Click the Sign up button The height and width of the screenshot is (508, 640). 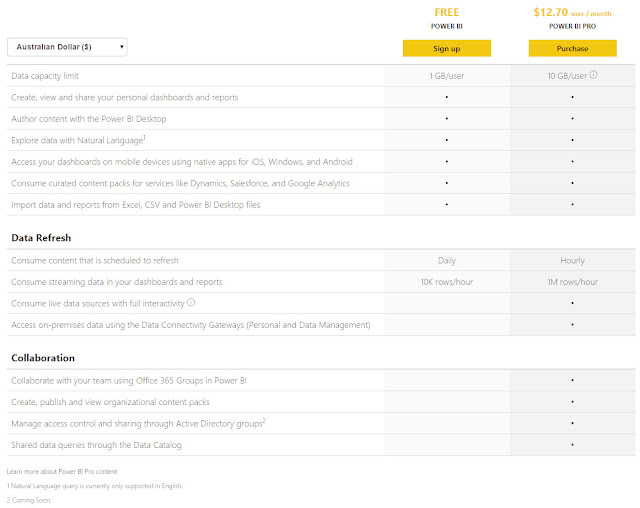click(447, 48)
